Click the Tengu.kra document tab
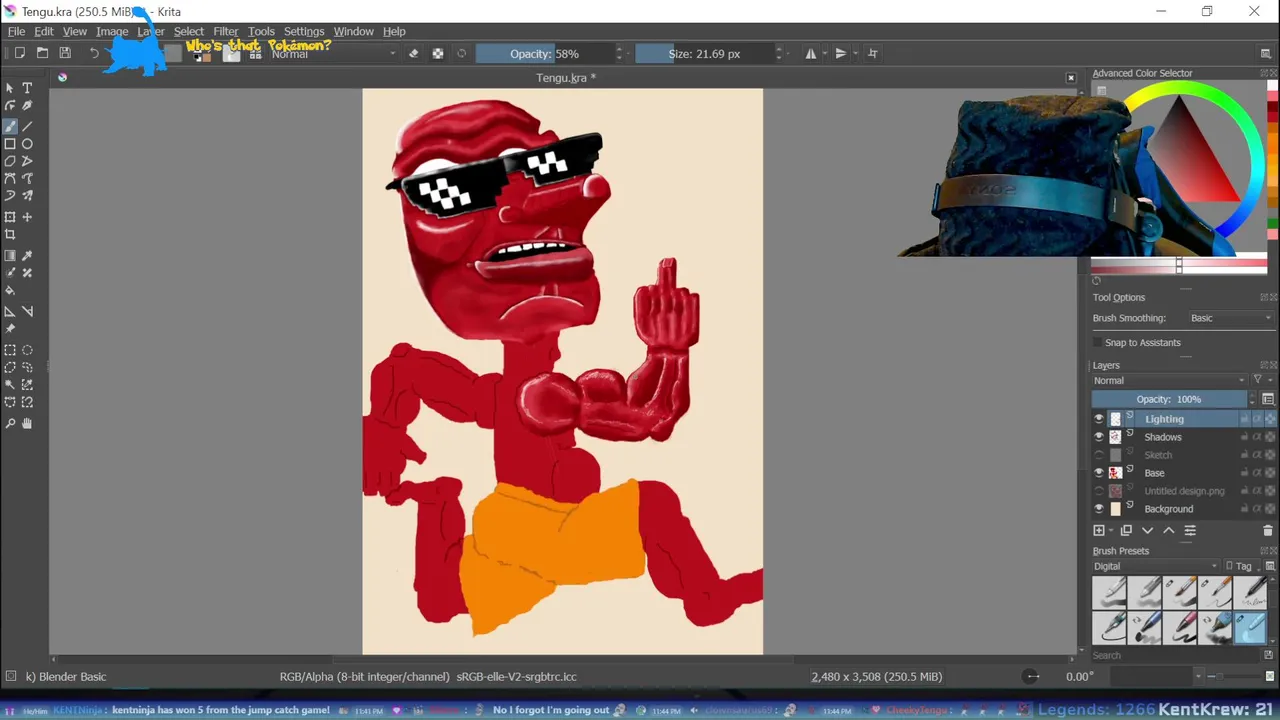The image size is (1280, 720). [x=565, y=78]
